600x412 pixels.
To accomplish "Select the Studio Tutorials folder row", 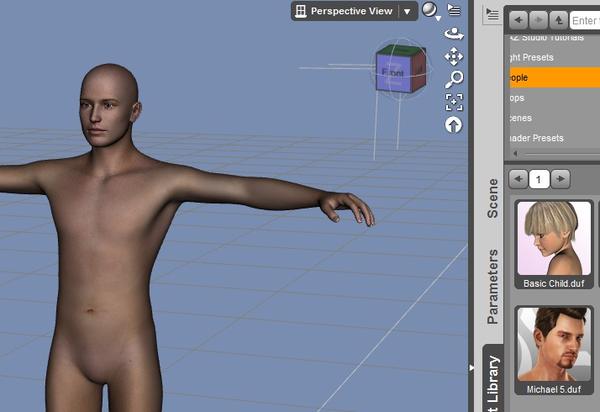I will [555, 37].
